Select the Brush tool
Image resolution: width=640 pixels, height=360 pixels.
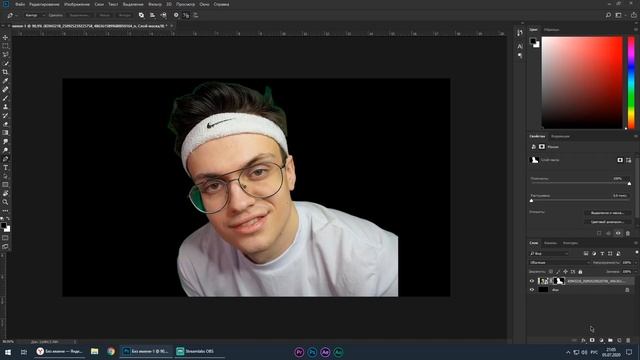tap(5, 98)
